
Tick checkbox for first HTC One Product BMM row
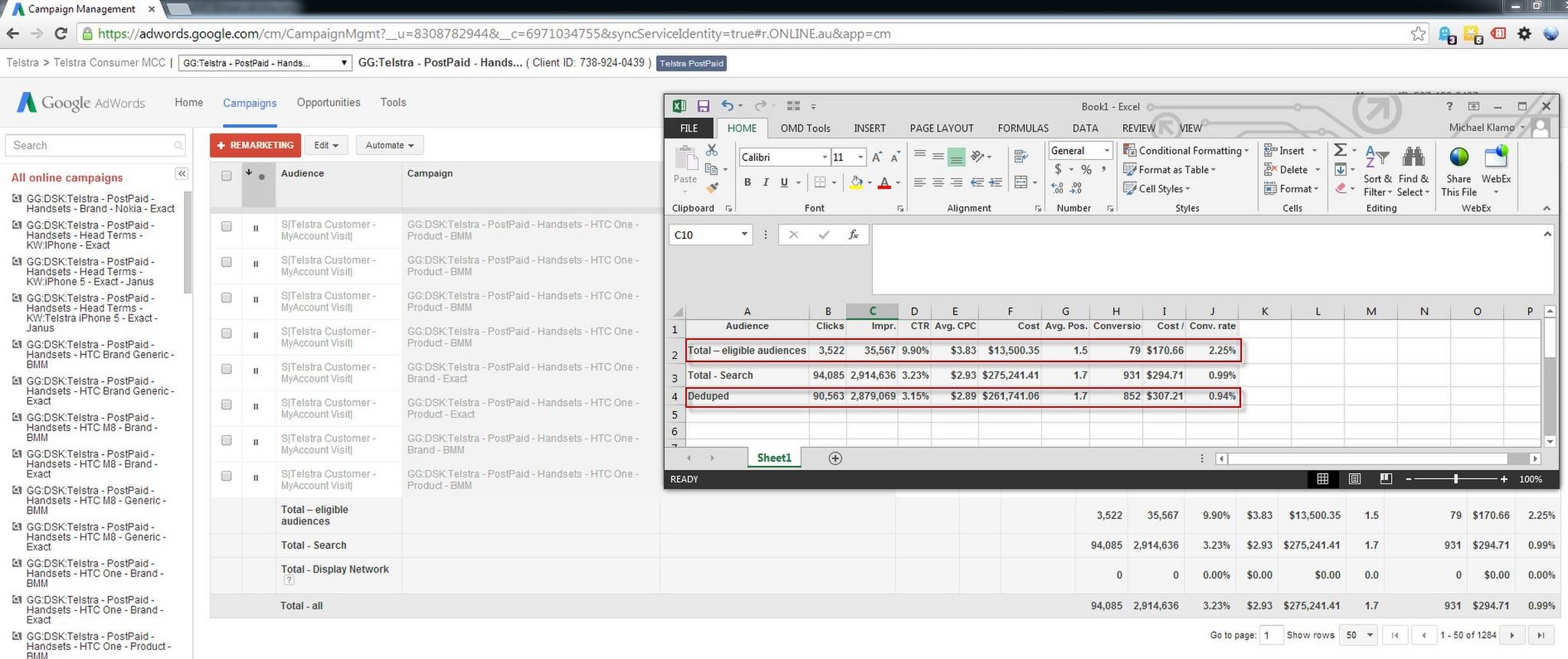point(226,227)
